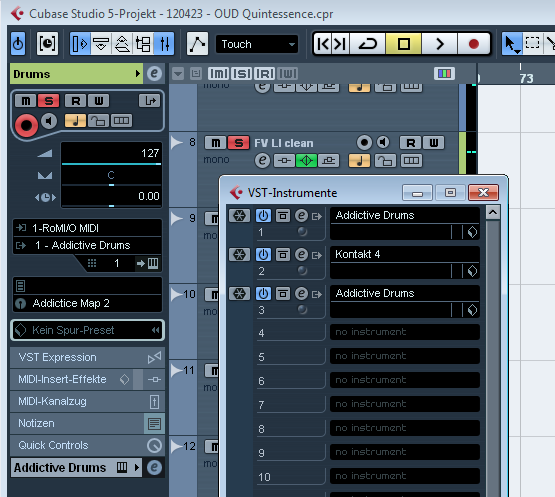The height and width of the screenshot is (497, 555).
Task: Click empty slot 7 no instrument
Action: pos(405,404)
